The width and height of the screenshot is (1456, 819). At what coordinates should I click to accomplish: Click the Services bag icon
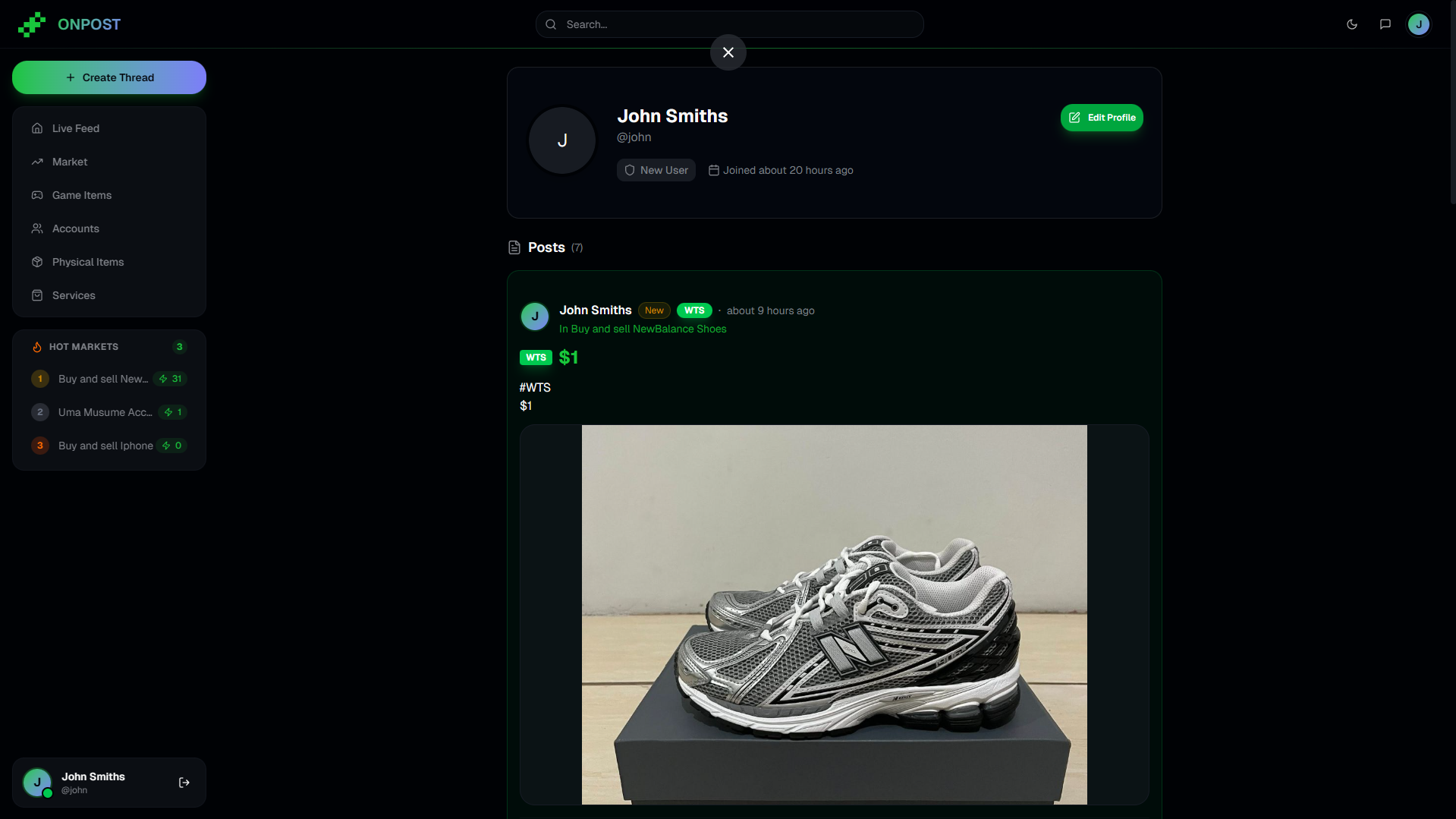point(37,295)
